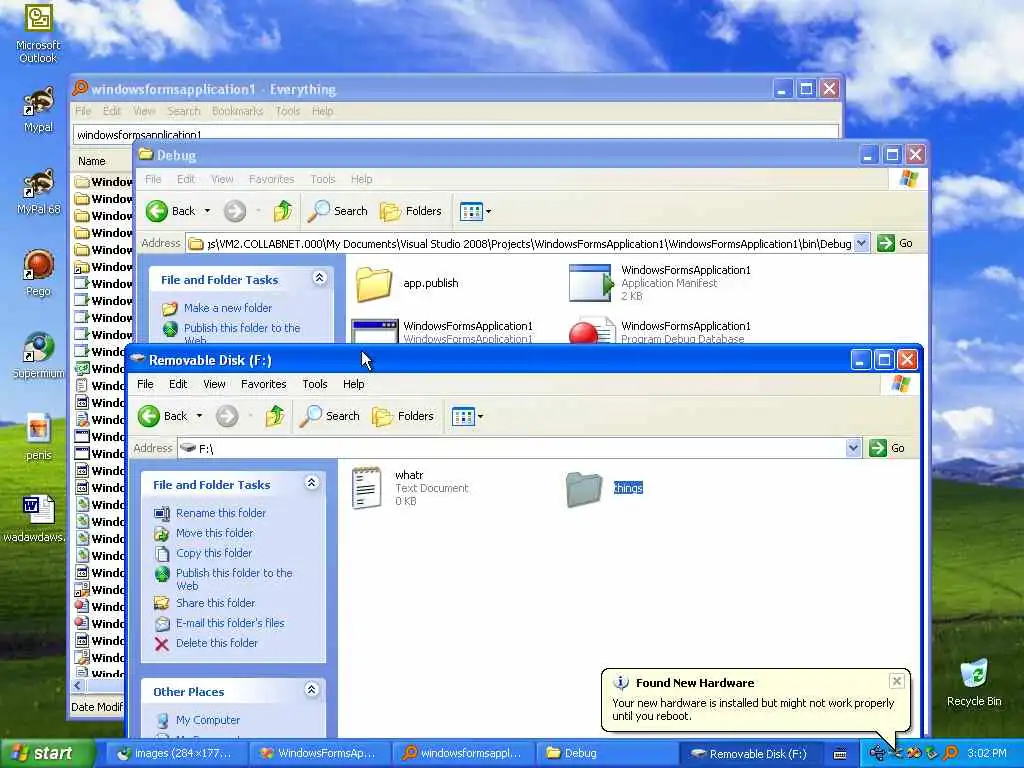Select app.publish folder in Debug window
Image resolution: width=1024 pixels, height=768 pixels.
[407, 283]
